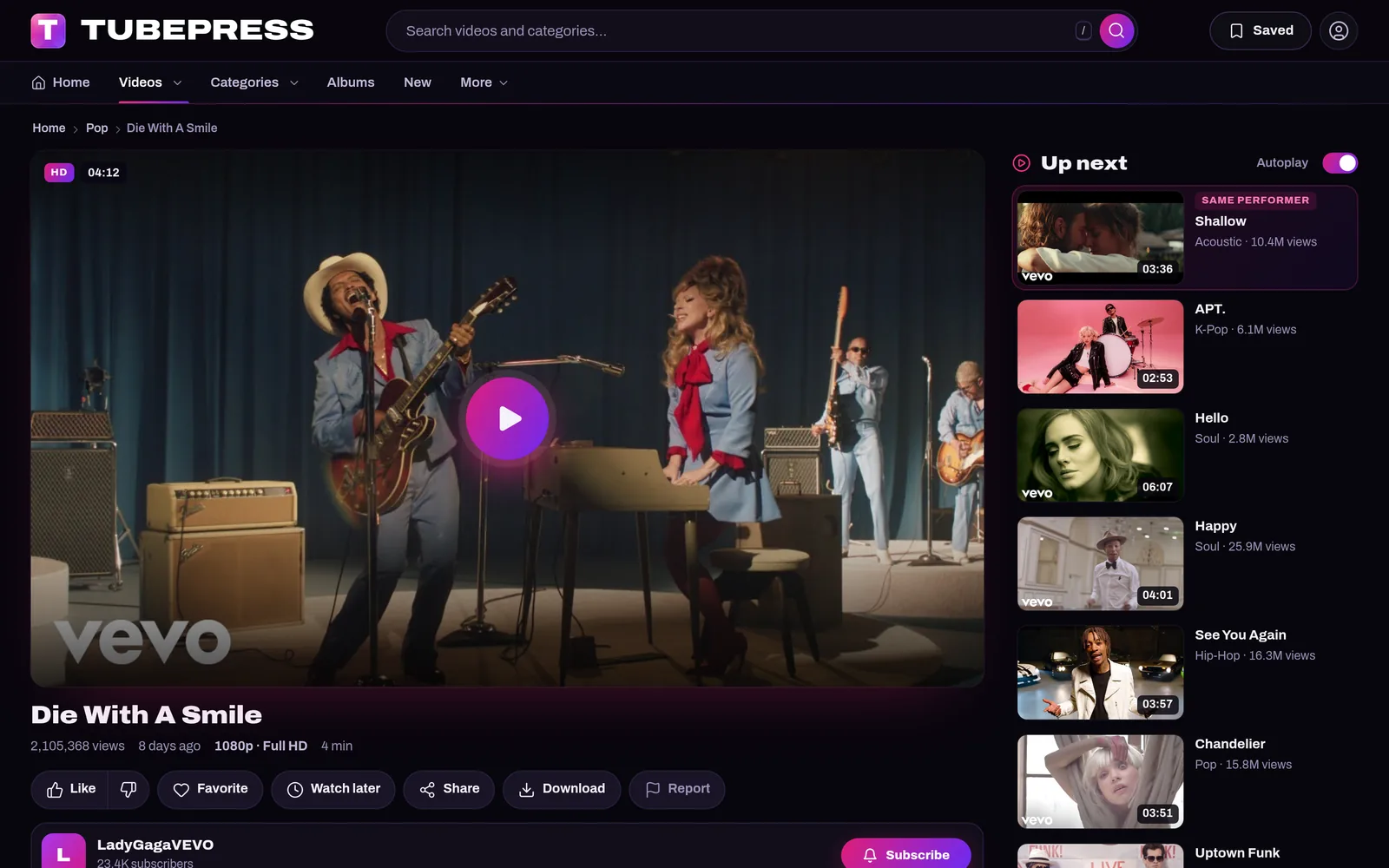Open the LadyGagaVEVO channel name link

point(155,845)
